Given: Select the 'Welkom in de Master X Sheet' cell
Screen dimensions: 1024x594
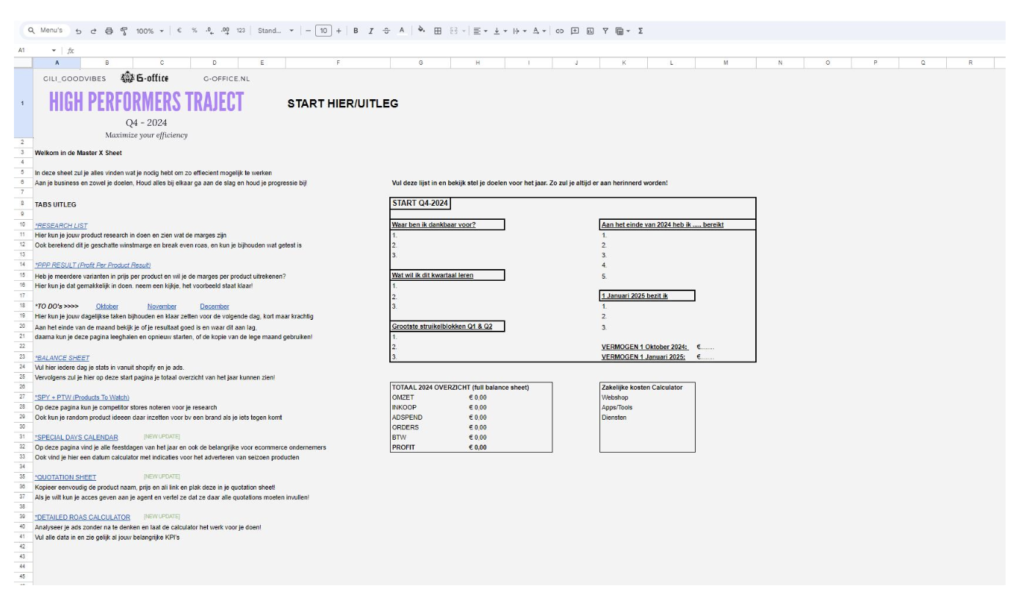Looking at the screenshot, I should pyautogui.click(x=78, y=153).
